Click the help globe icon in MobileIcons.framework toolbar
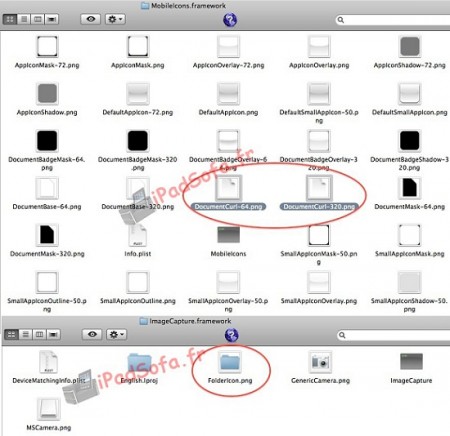The height and width of the screenshot is (436, 450). click(230, 20)
